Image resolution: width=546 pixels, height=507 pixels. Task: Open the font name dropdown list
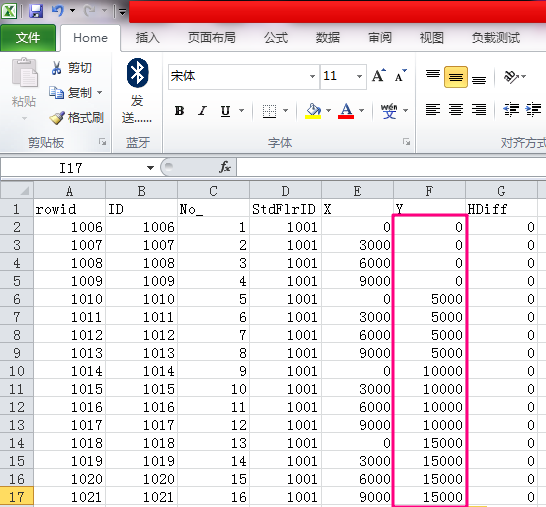(x=312, y=76)
